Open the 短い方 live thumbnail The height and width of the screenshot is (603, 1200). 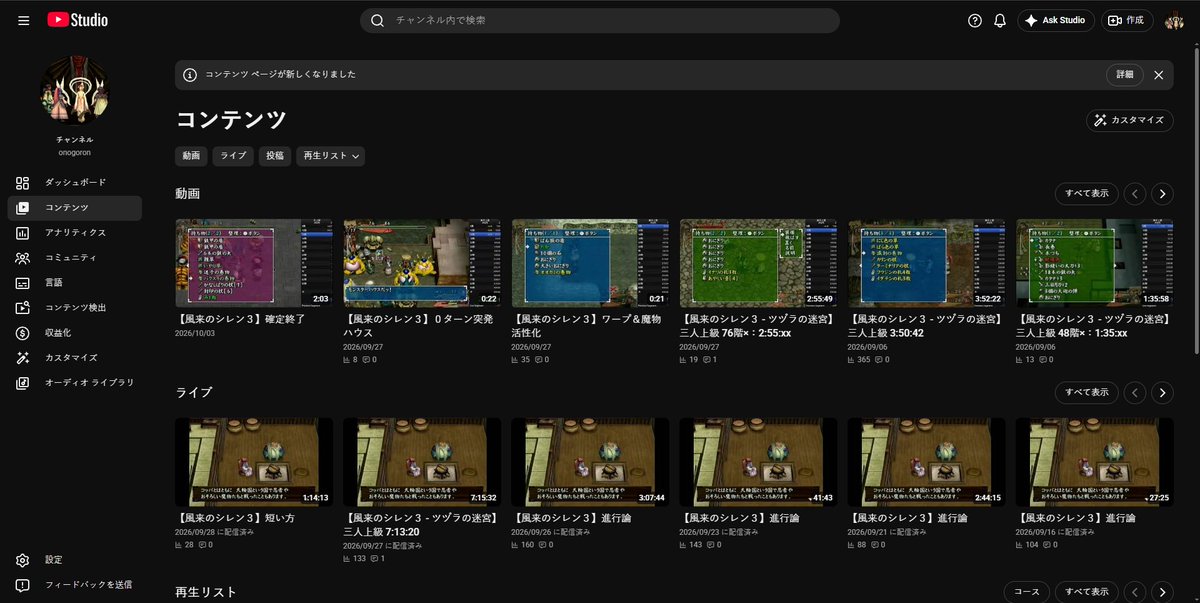[x=254, y=462]
